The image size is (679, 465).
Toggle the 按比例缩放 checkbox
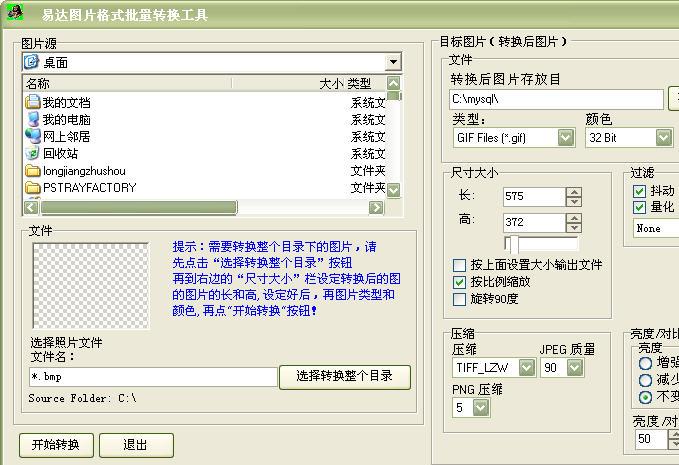(460, 282)
